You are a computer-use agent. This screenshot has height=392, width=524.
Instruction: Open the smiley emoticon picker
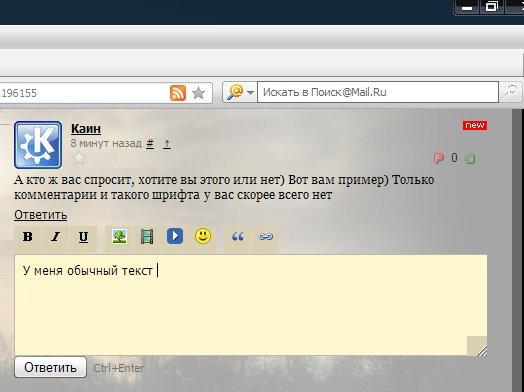coord(203,236)
